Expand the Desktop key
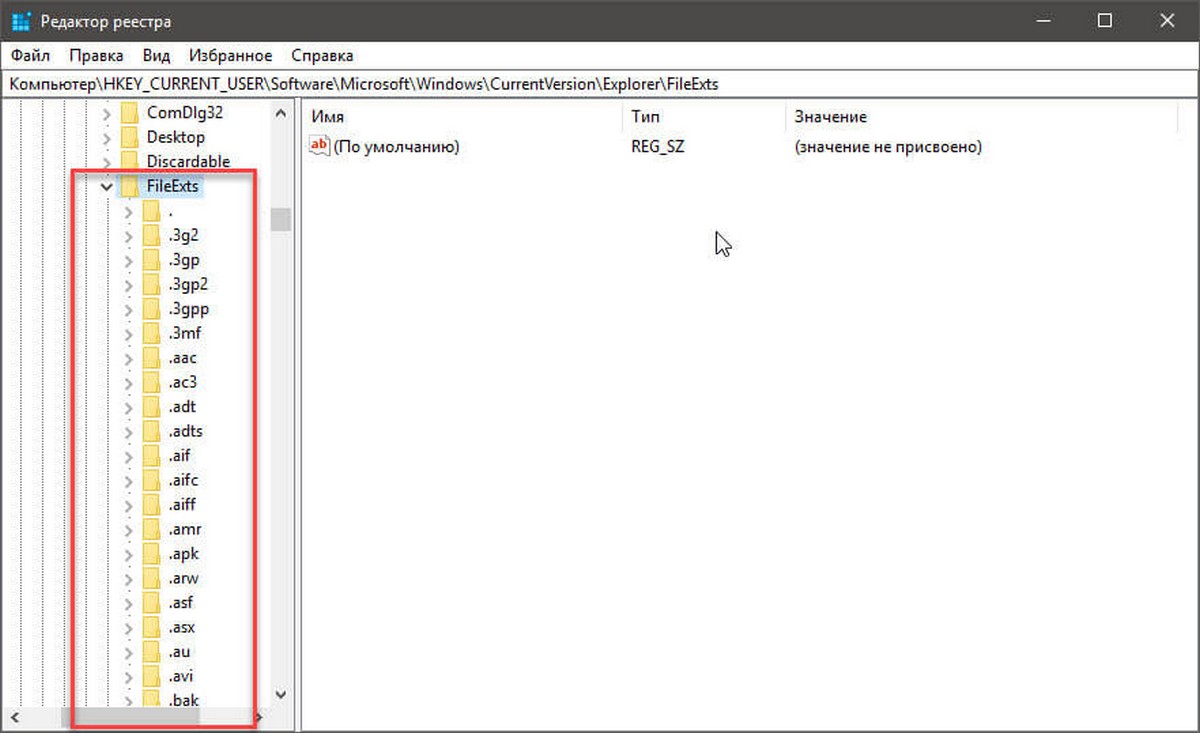 (105, 137)
